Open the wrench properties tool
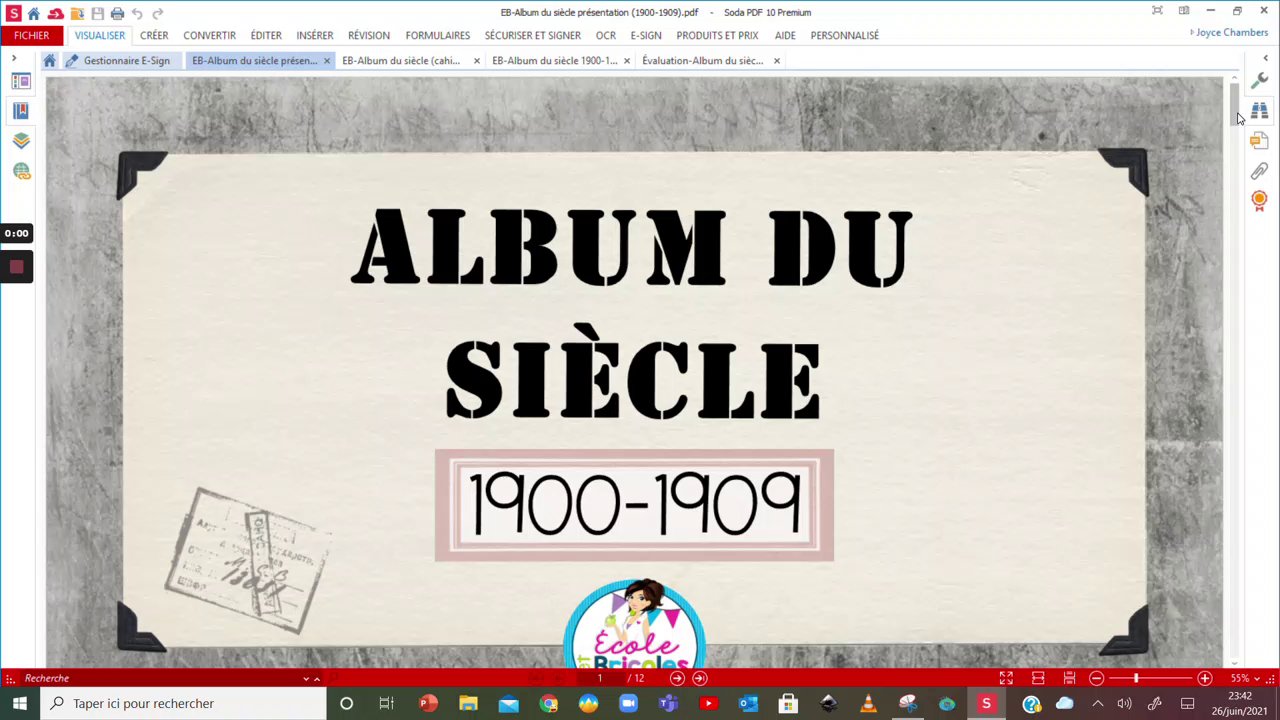1280x720 pixels. (x=1259, y=81)
